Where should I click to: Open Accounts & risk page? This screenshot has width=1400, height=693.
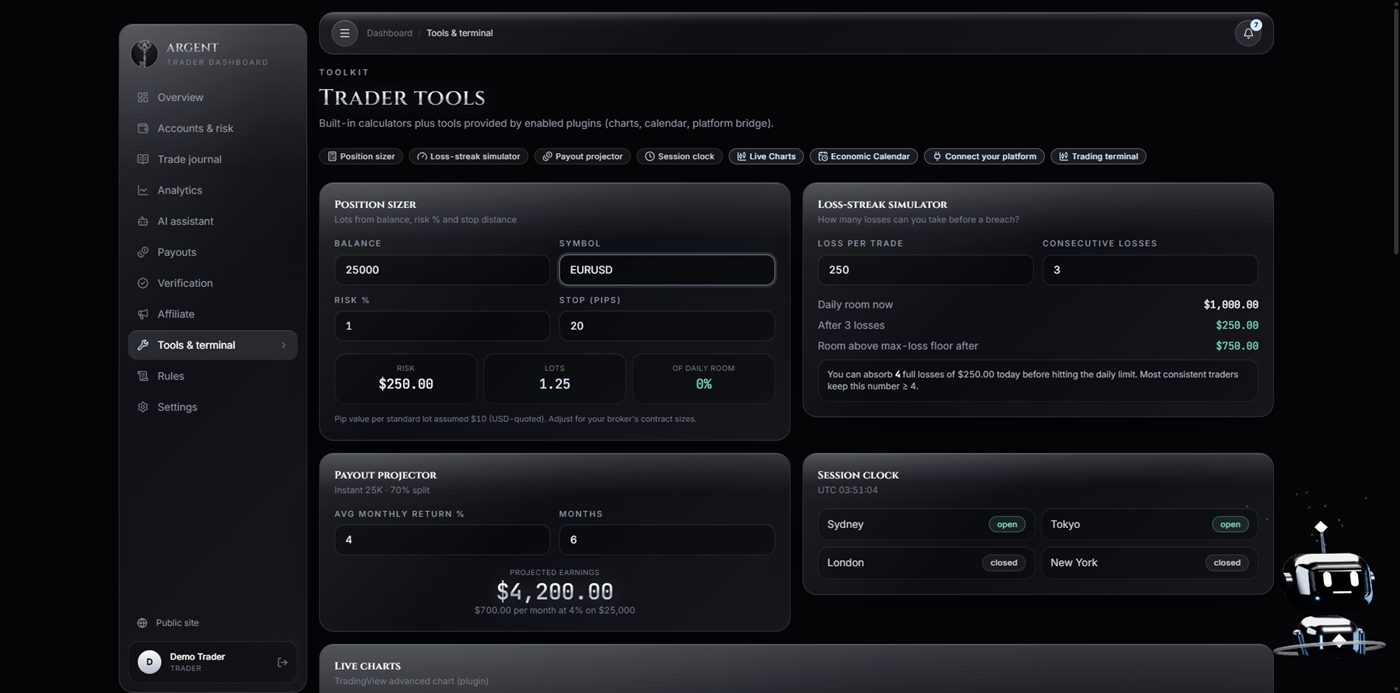[x=213, y=128]
